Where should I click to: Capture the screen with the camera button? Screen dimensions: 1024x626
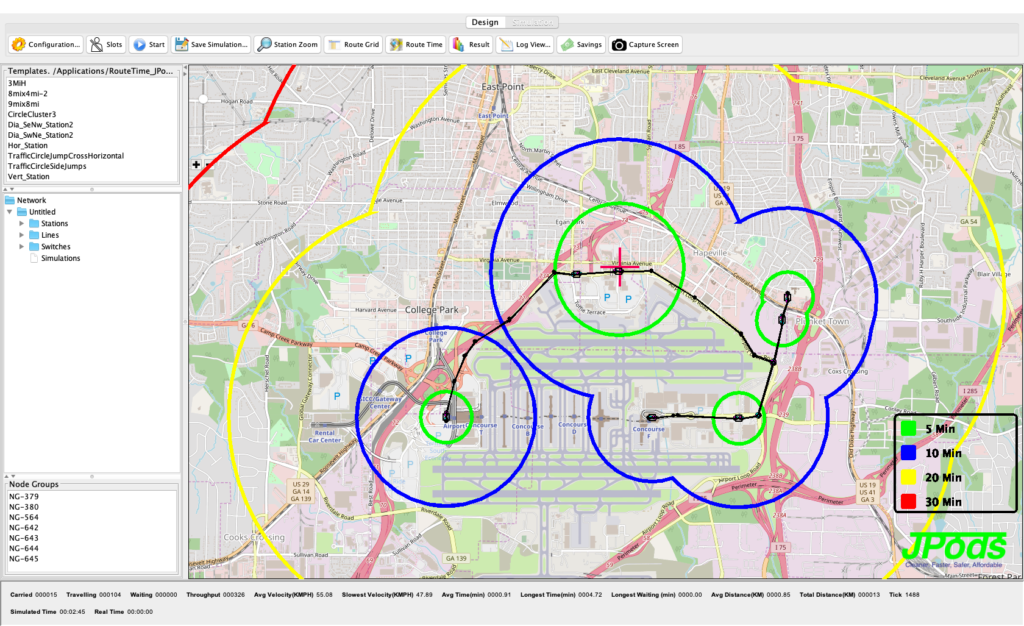pyautogui.click(x=646, y=44)
